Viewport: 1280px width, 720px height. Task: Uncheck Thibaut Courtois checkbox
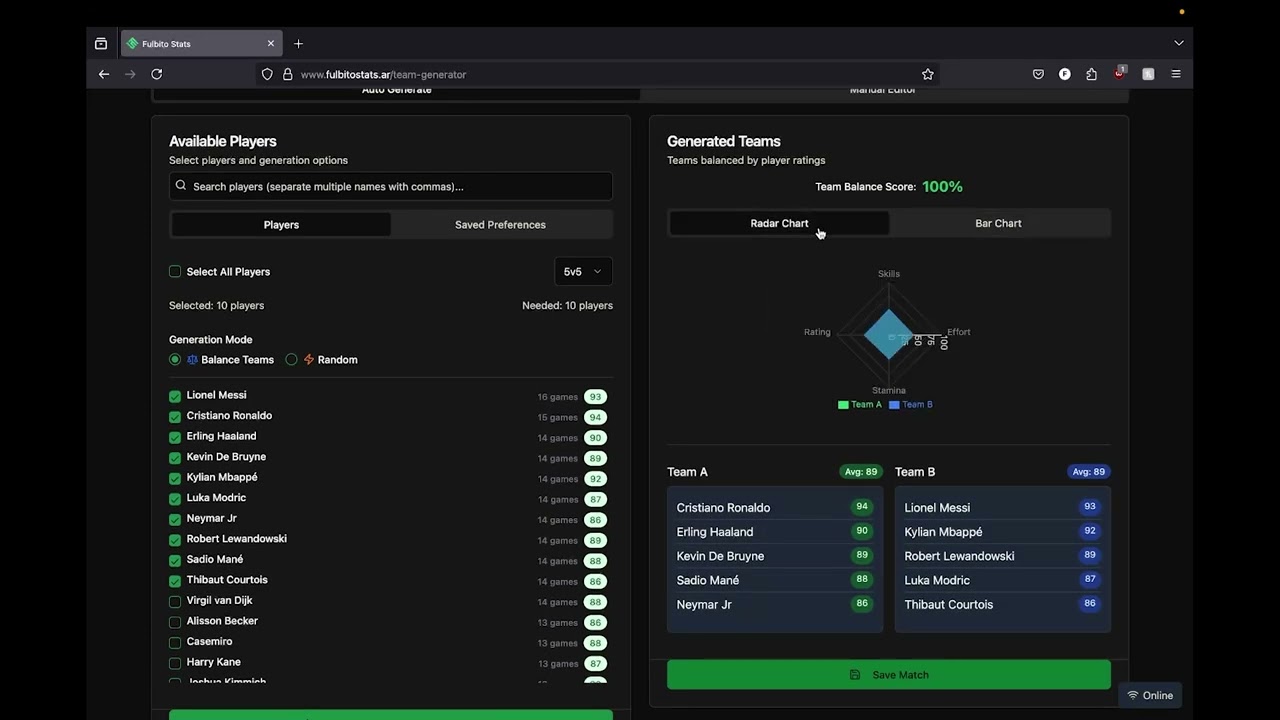point(175,580)
